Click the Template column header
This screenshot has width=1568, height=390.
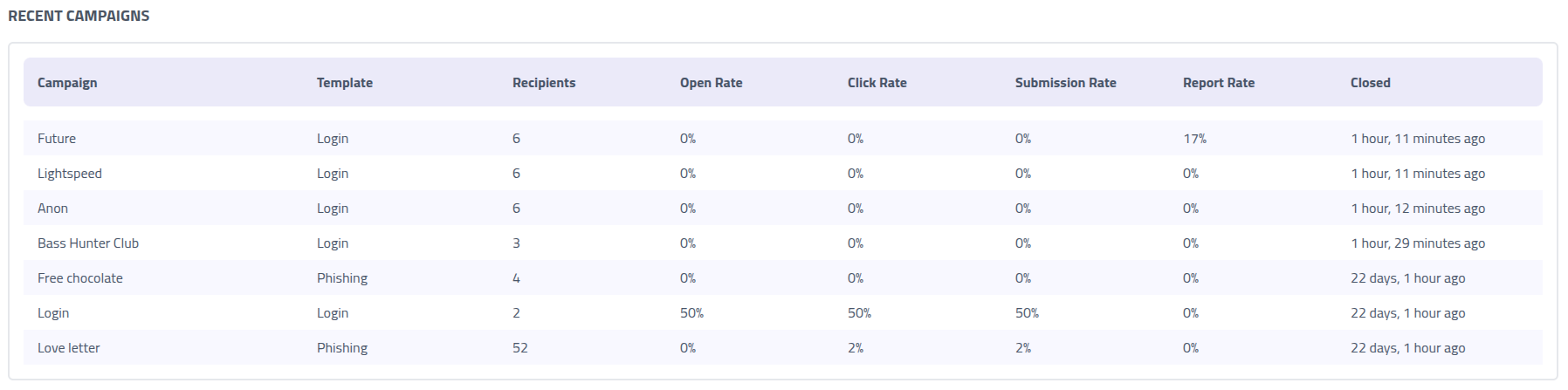345,83
